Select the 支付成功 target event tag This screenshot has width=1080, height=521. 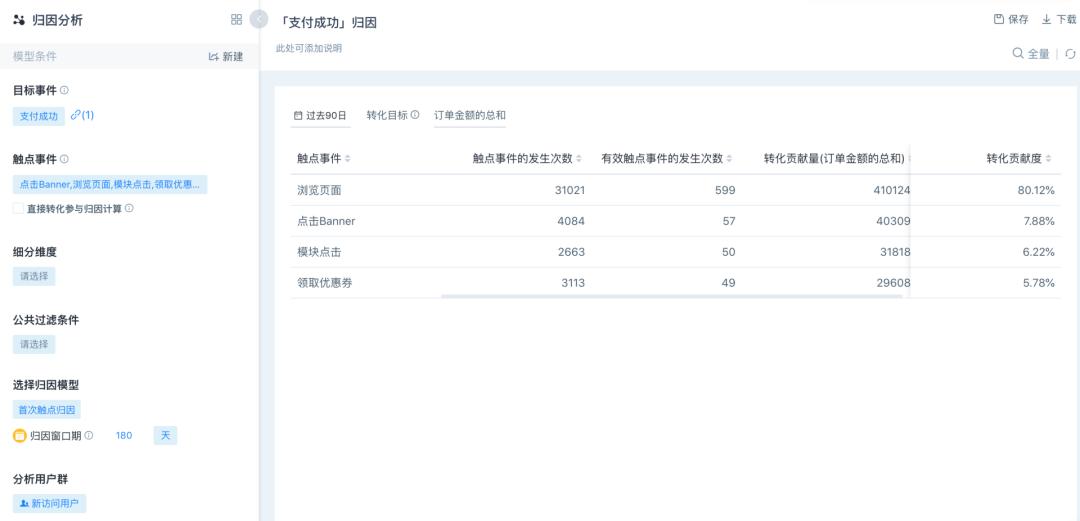pos(39,116)
